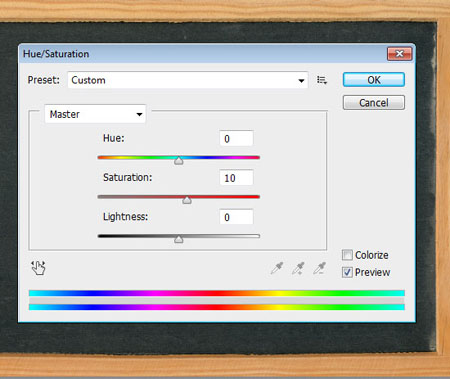Open the preset options menu icon
This screenshot has width=450, height=379.
pos(322,80)
